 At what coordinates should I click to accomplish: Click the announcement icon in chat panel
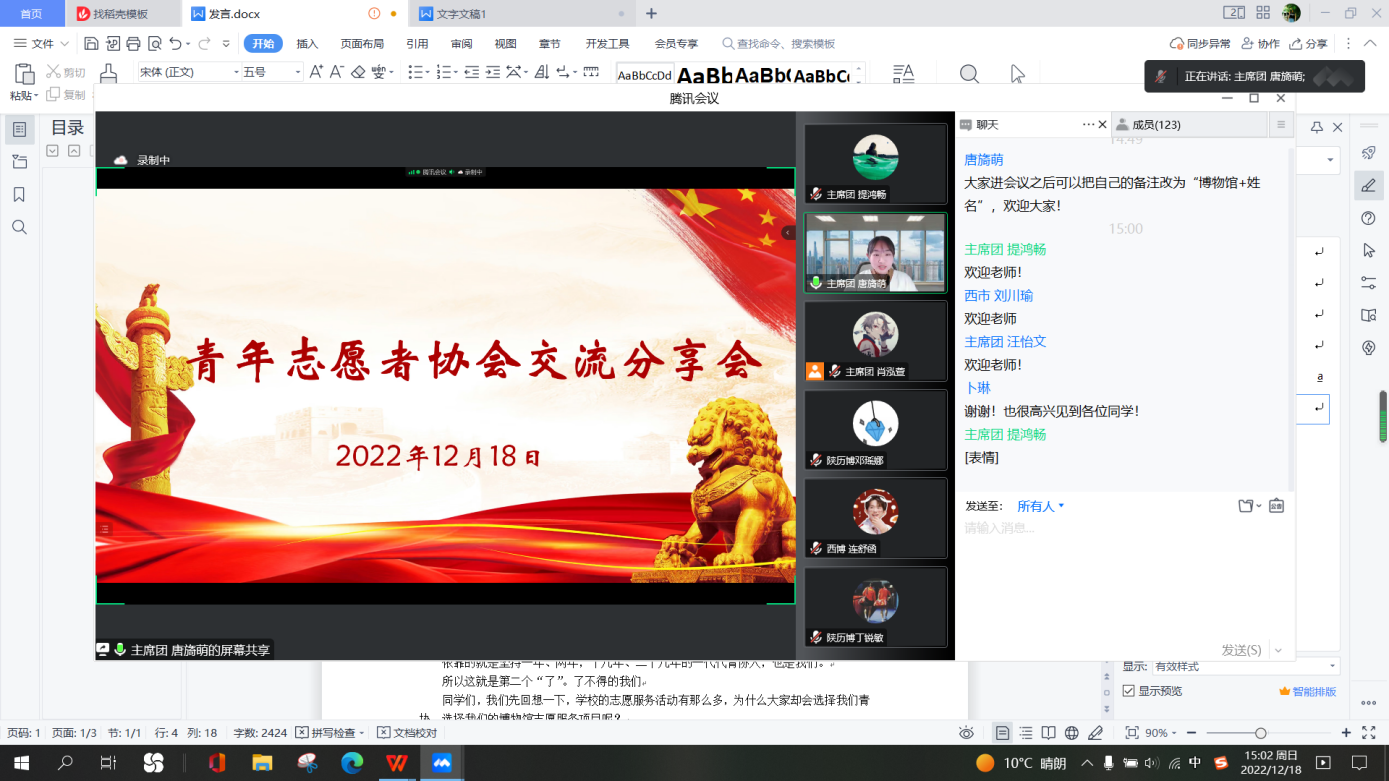1276,506
